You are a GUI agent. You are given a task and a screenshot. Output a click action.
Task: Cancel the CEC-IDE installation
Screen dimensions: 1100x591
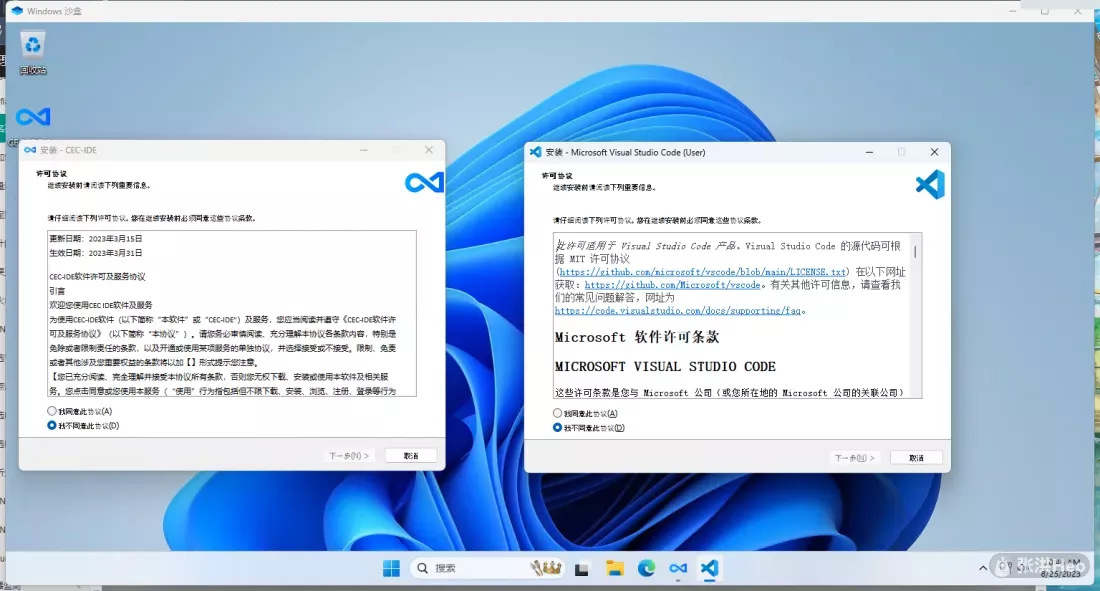[411, 456]
